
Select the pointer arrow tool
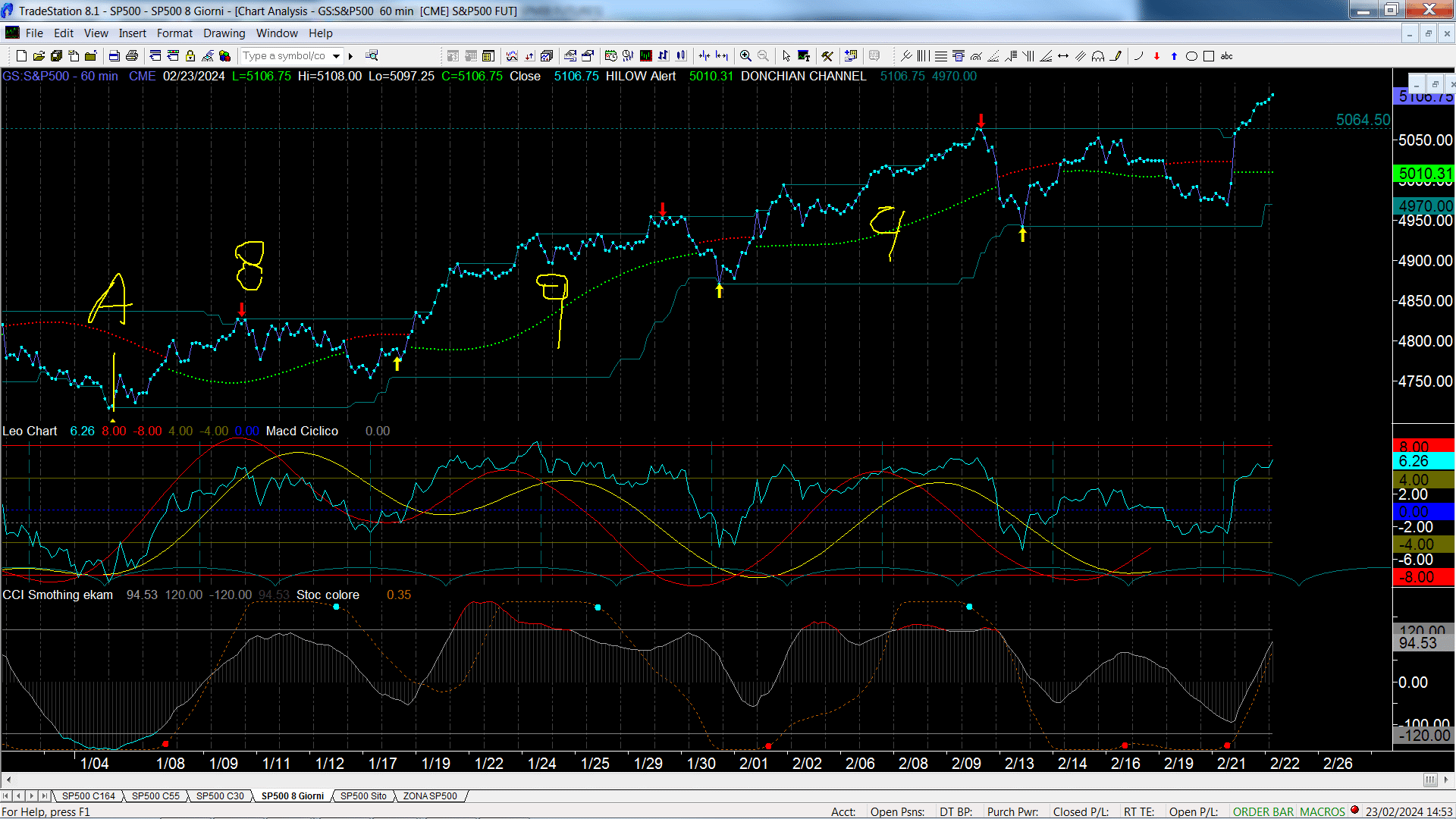[786, 56]
